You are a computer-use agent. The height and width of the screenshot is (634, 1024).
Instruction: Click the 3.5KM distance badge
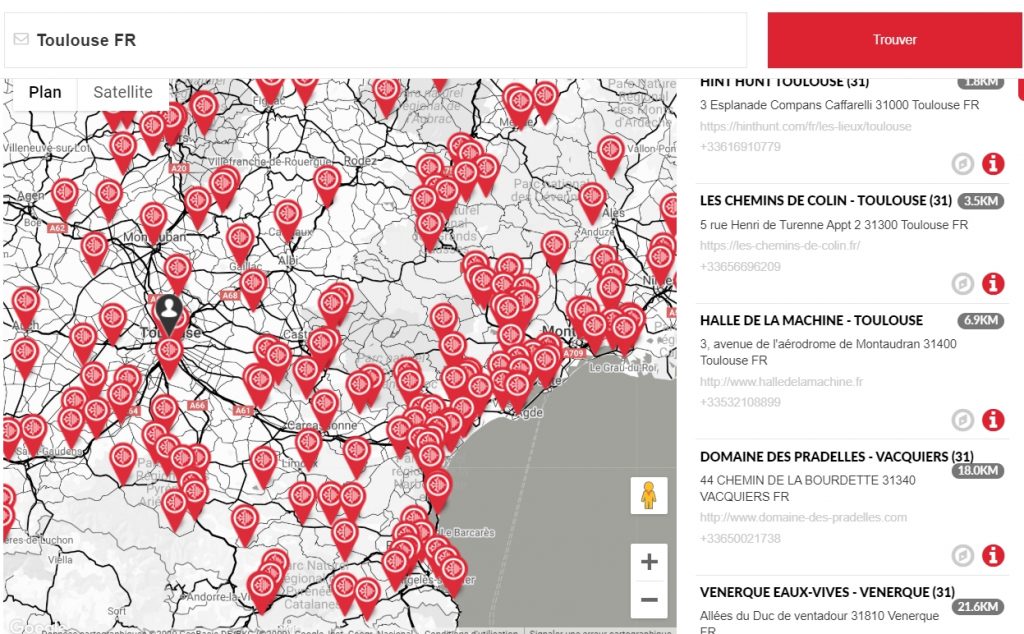coord(981,200)
